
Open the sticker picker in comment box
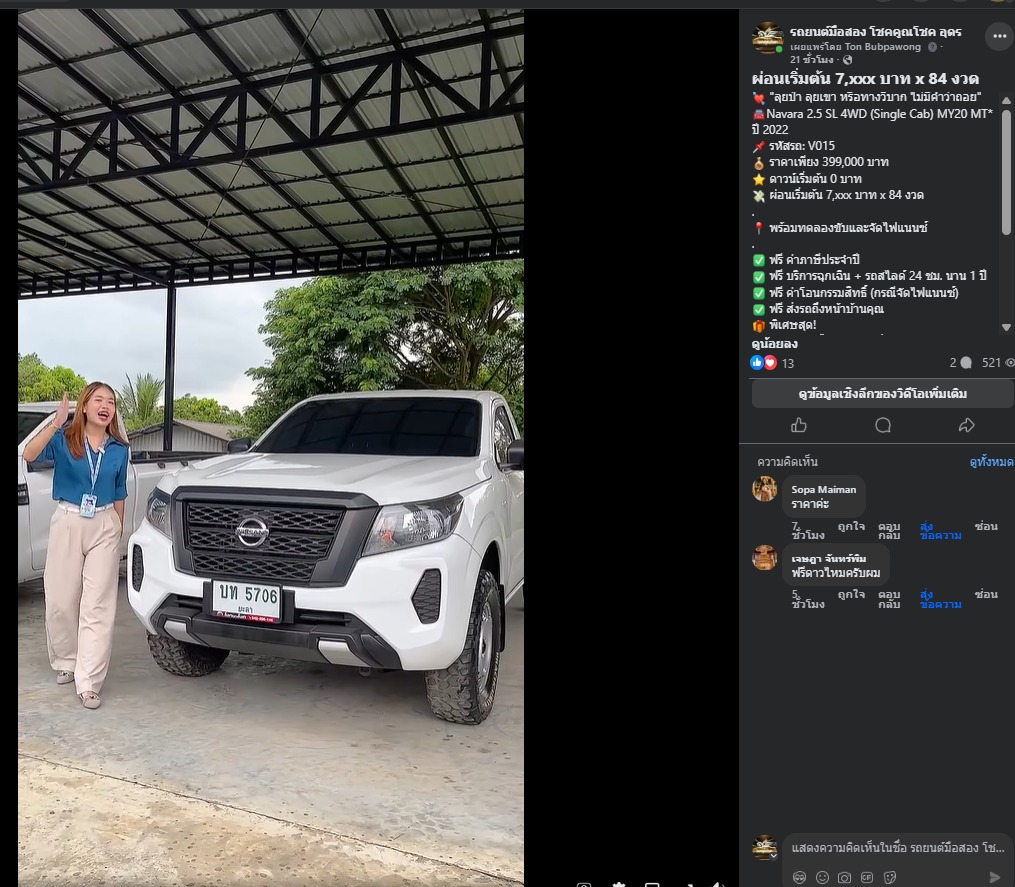pyautogui.click(x=890, y=877)
